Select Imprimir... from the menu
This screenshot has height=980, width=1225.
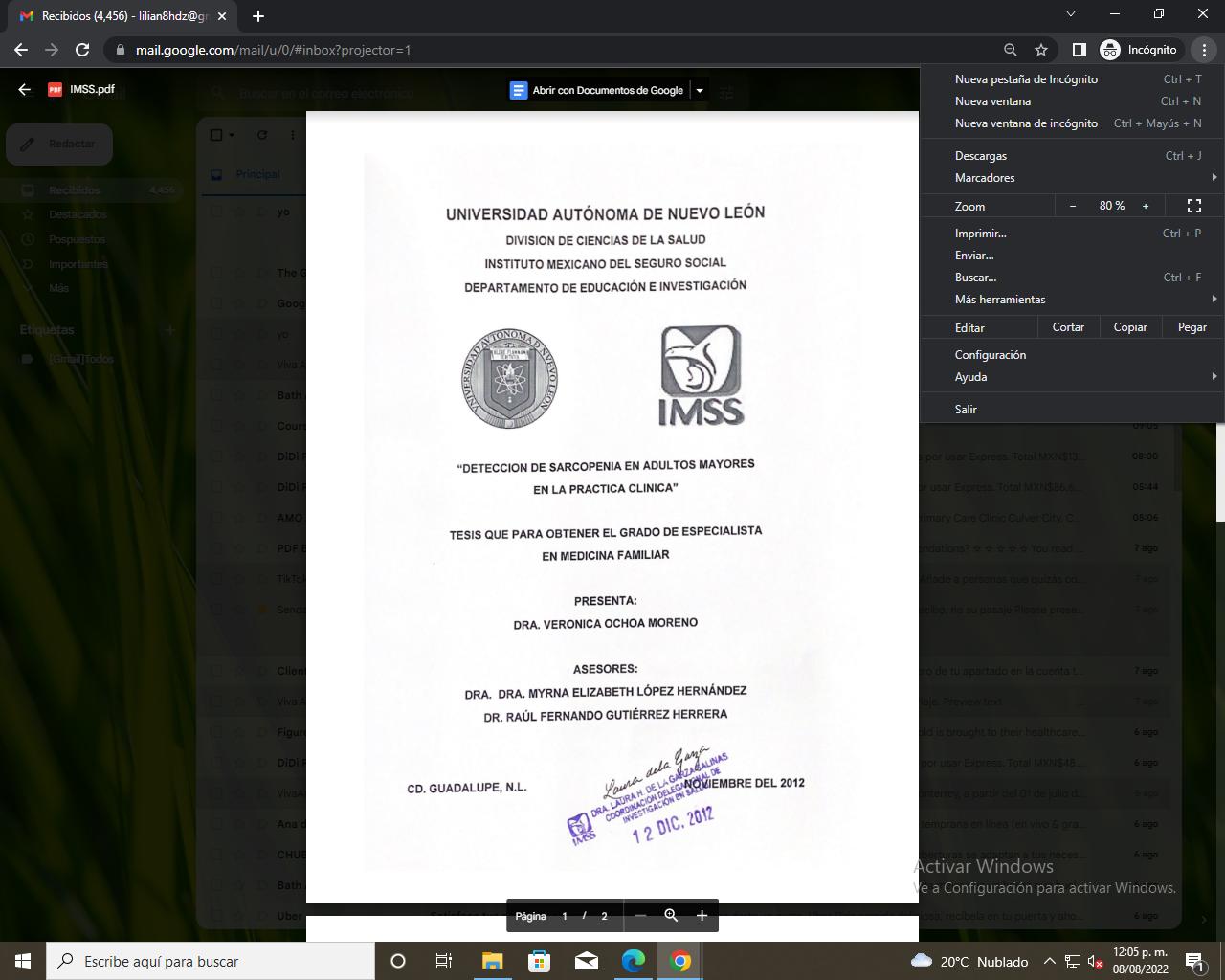(1072, 234)
